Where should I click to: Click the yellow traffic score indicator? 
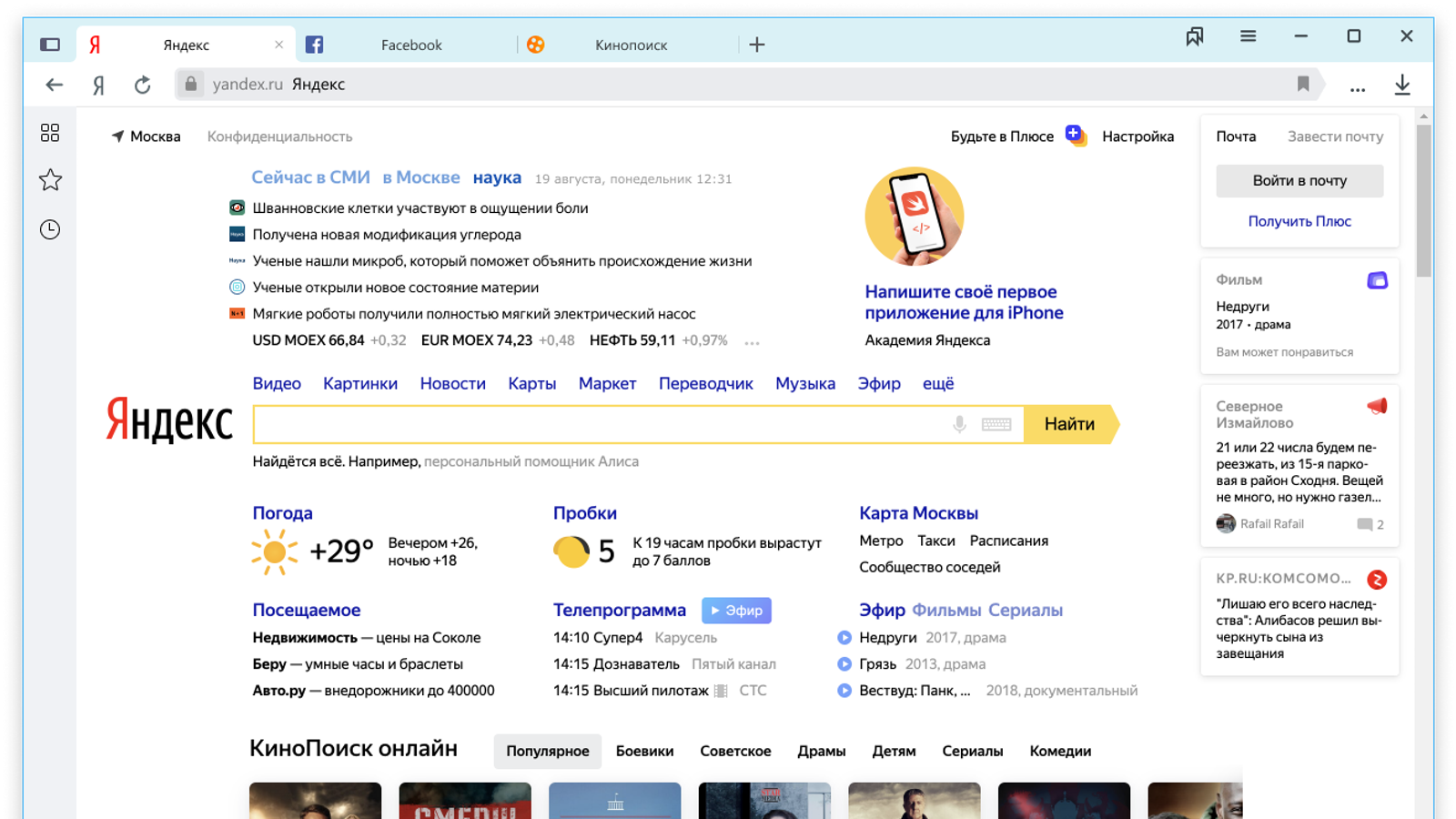pos(571,551)
